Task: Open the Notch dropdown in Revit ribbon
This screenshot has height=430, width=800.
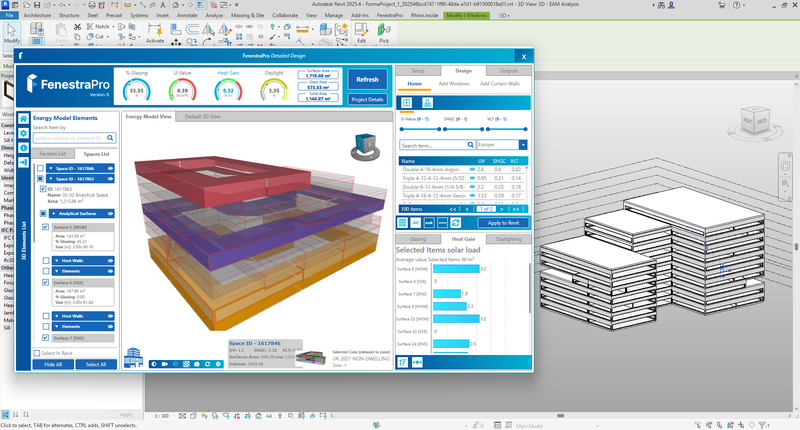Action: pos(113,27)
